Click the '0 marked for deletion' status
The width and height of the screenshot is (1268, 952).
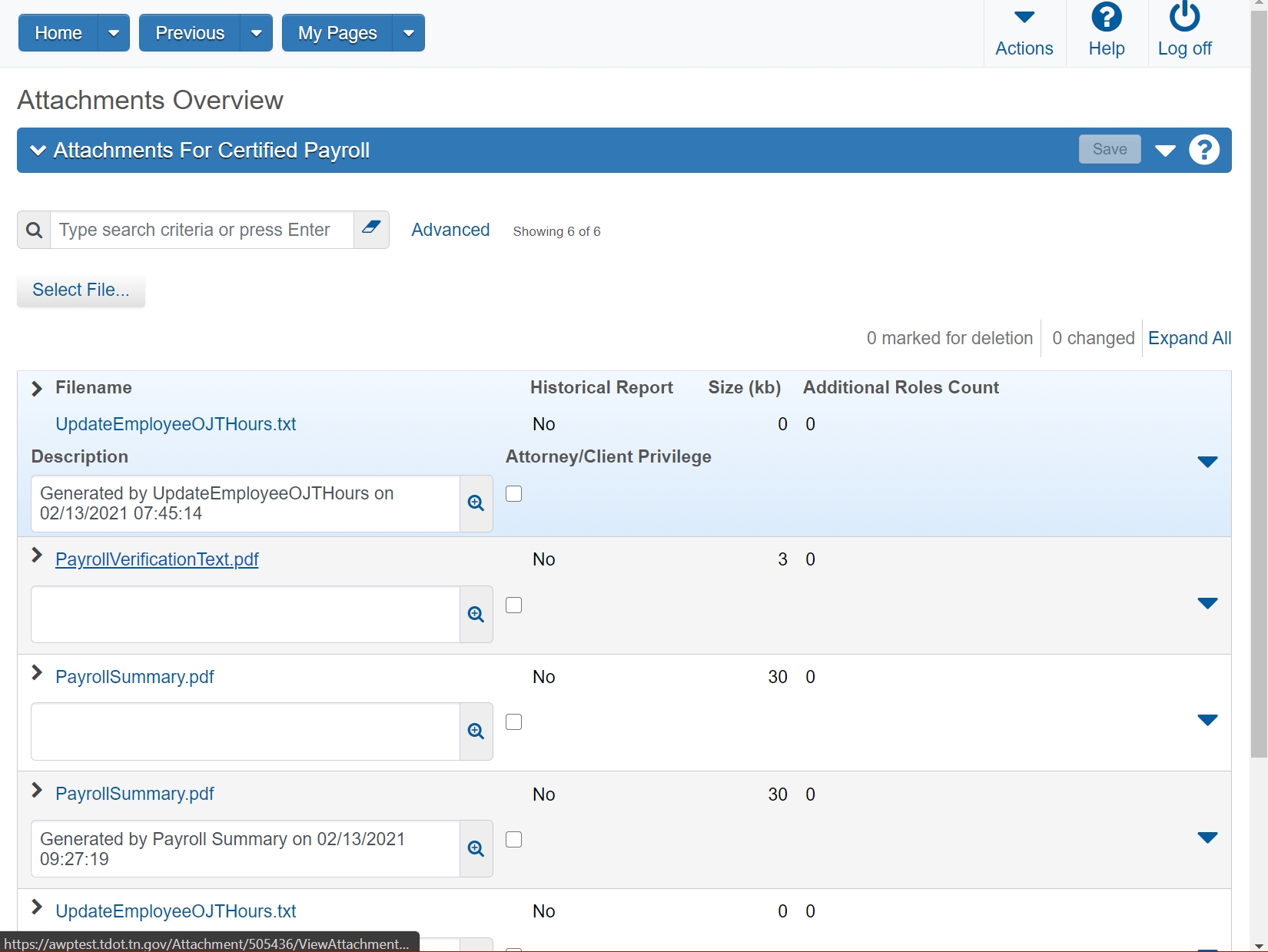(950, 338)
